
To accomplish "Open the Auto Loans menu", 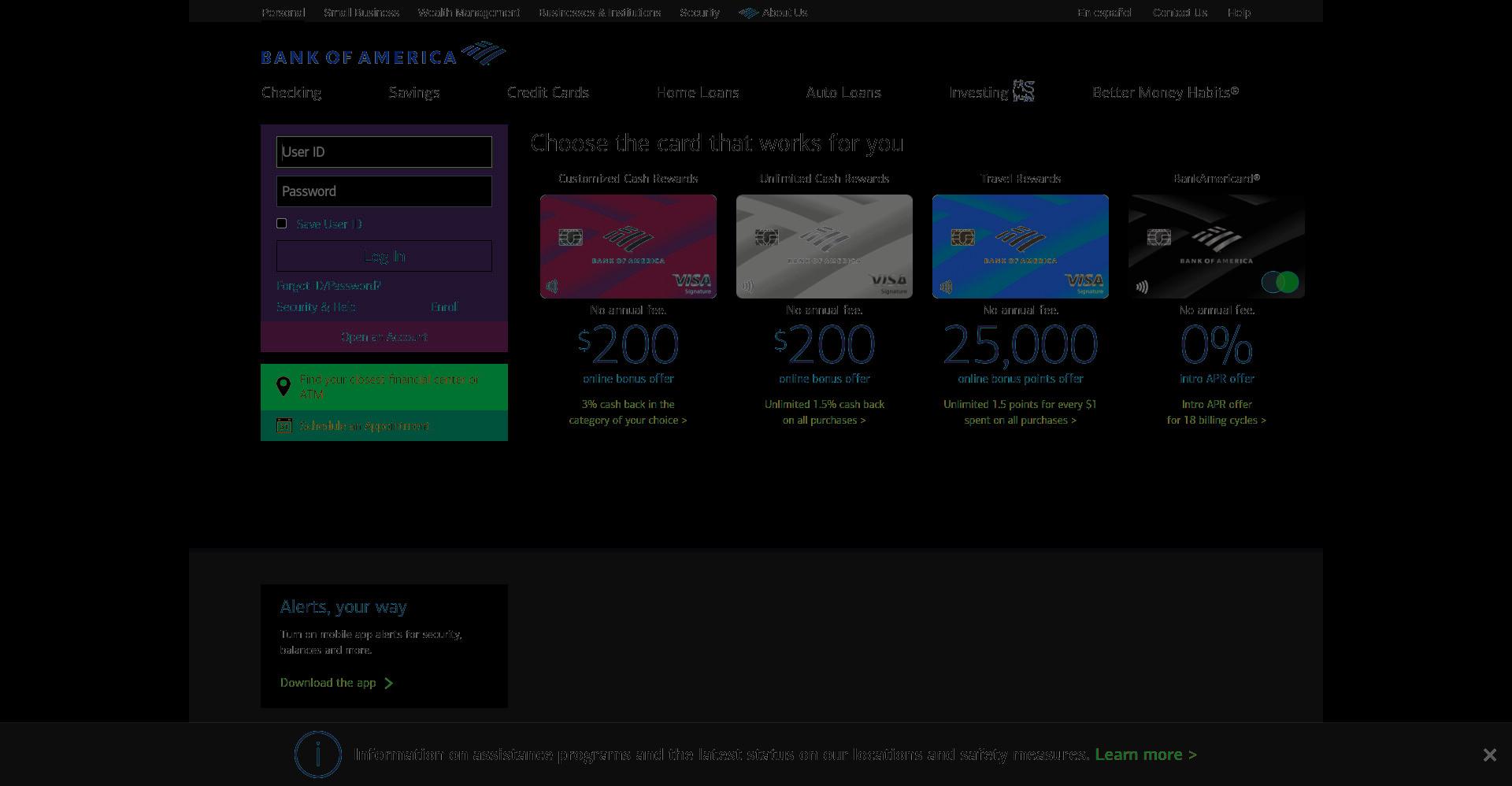I will click(843, 92).
